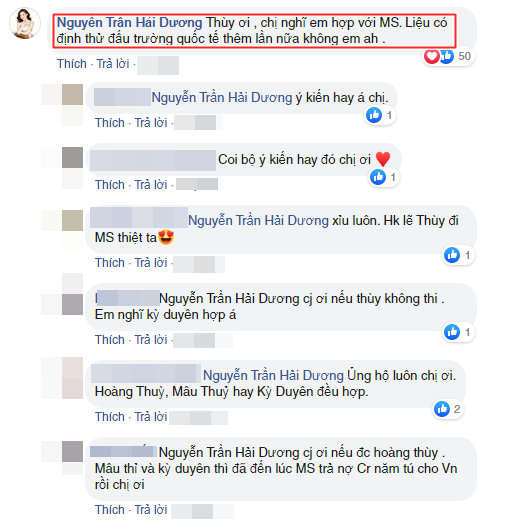Screen dimensions: 506x531
Task: Click the like reaction on 'kỳ duyên hợp á' reply
Action: [x=452, y=332]
